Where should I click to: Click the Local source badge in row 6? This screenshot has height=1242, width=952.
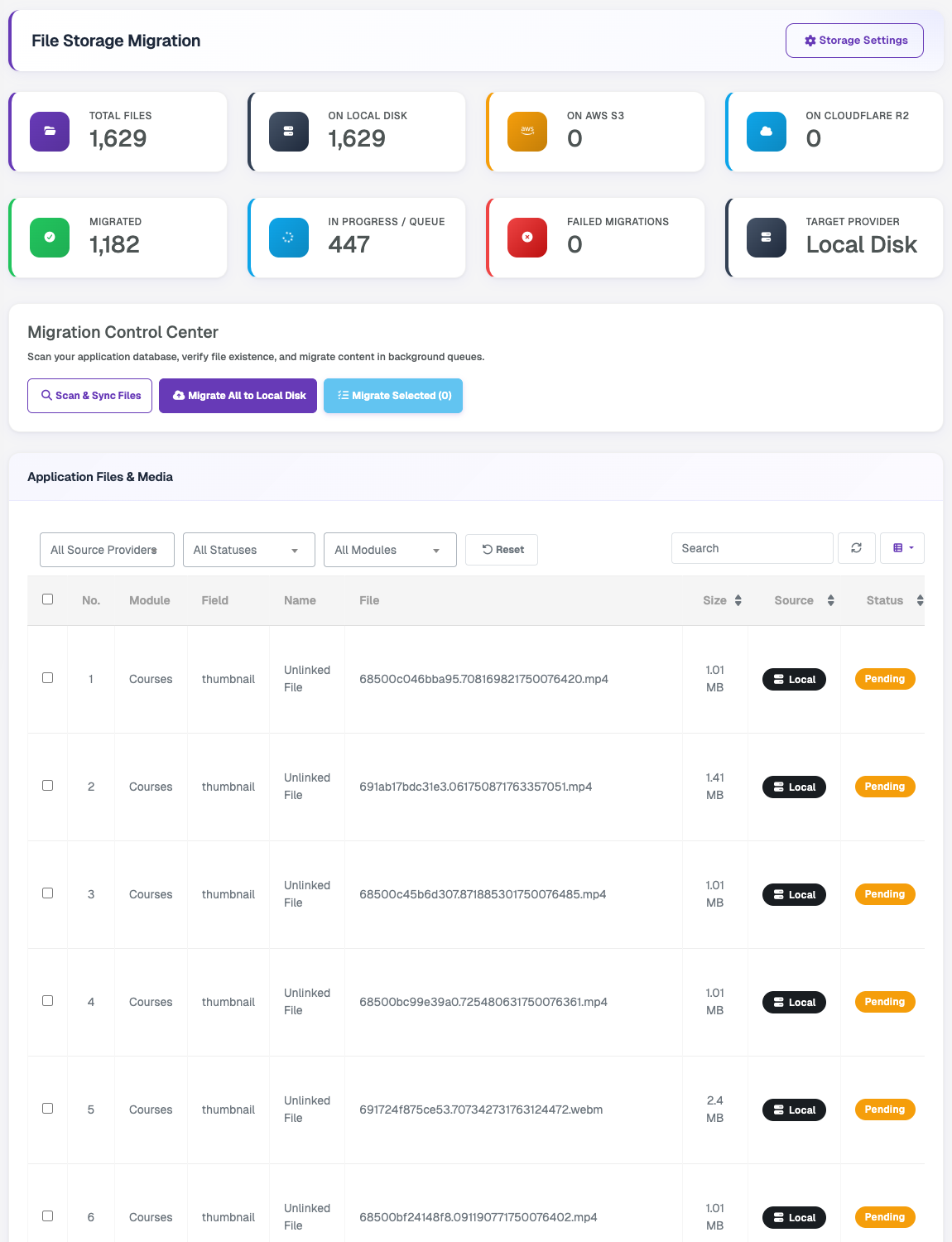pos(794,1217)
